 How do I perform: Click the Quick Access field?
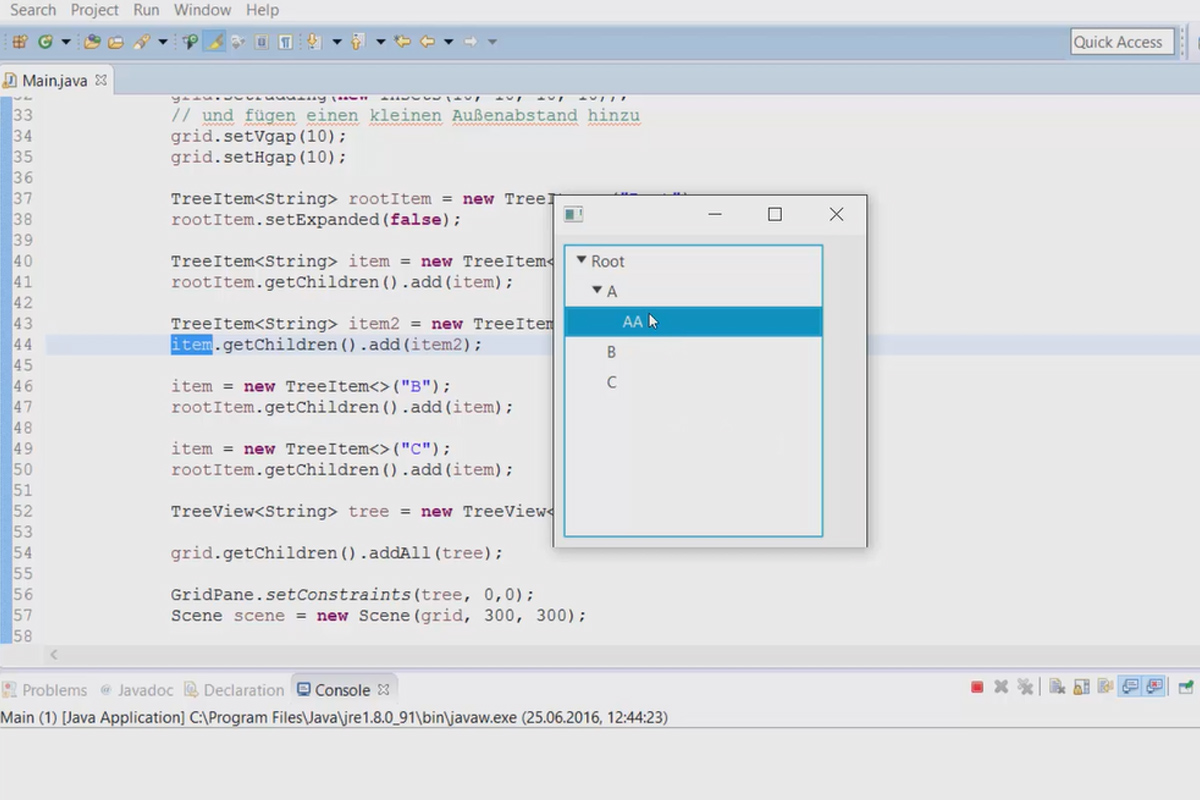[x=1120, y=41]
